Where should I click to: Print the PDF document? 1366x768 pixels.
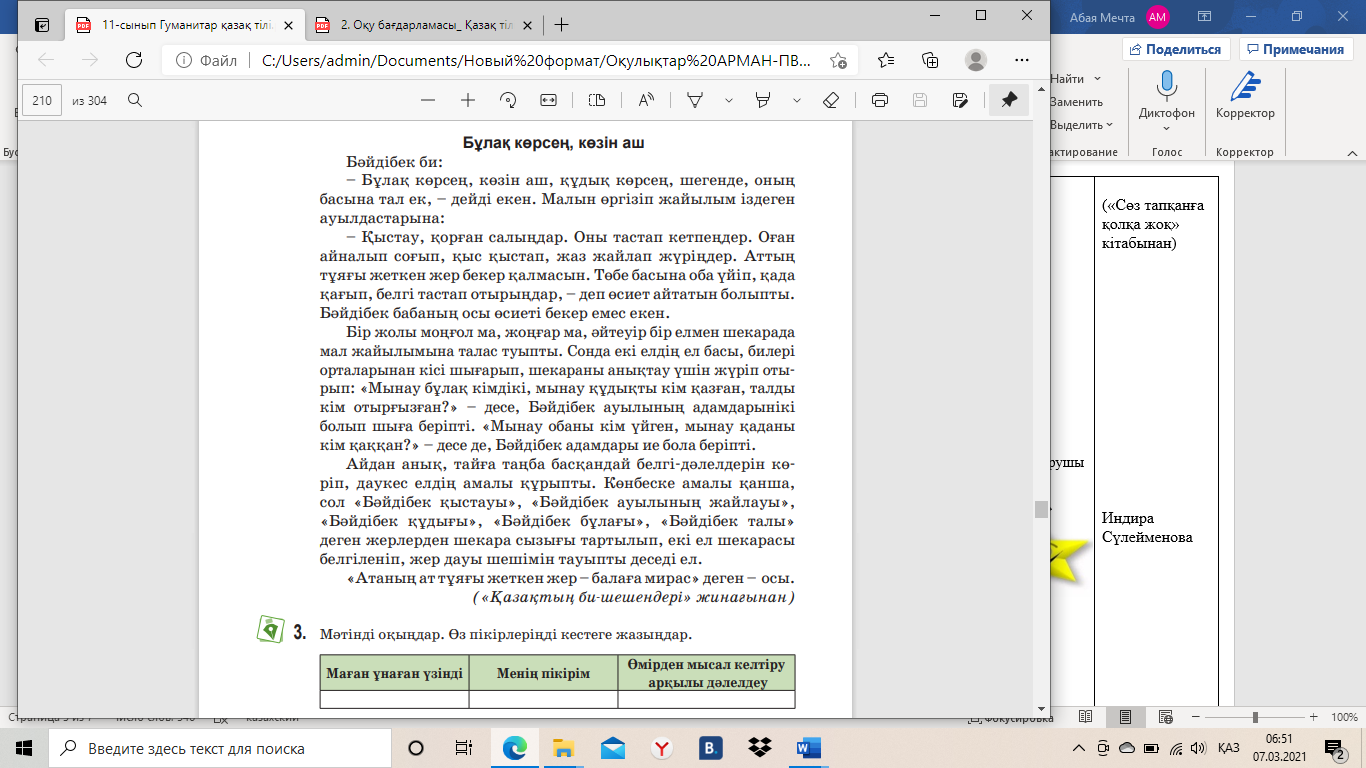[x=880, y=100]
